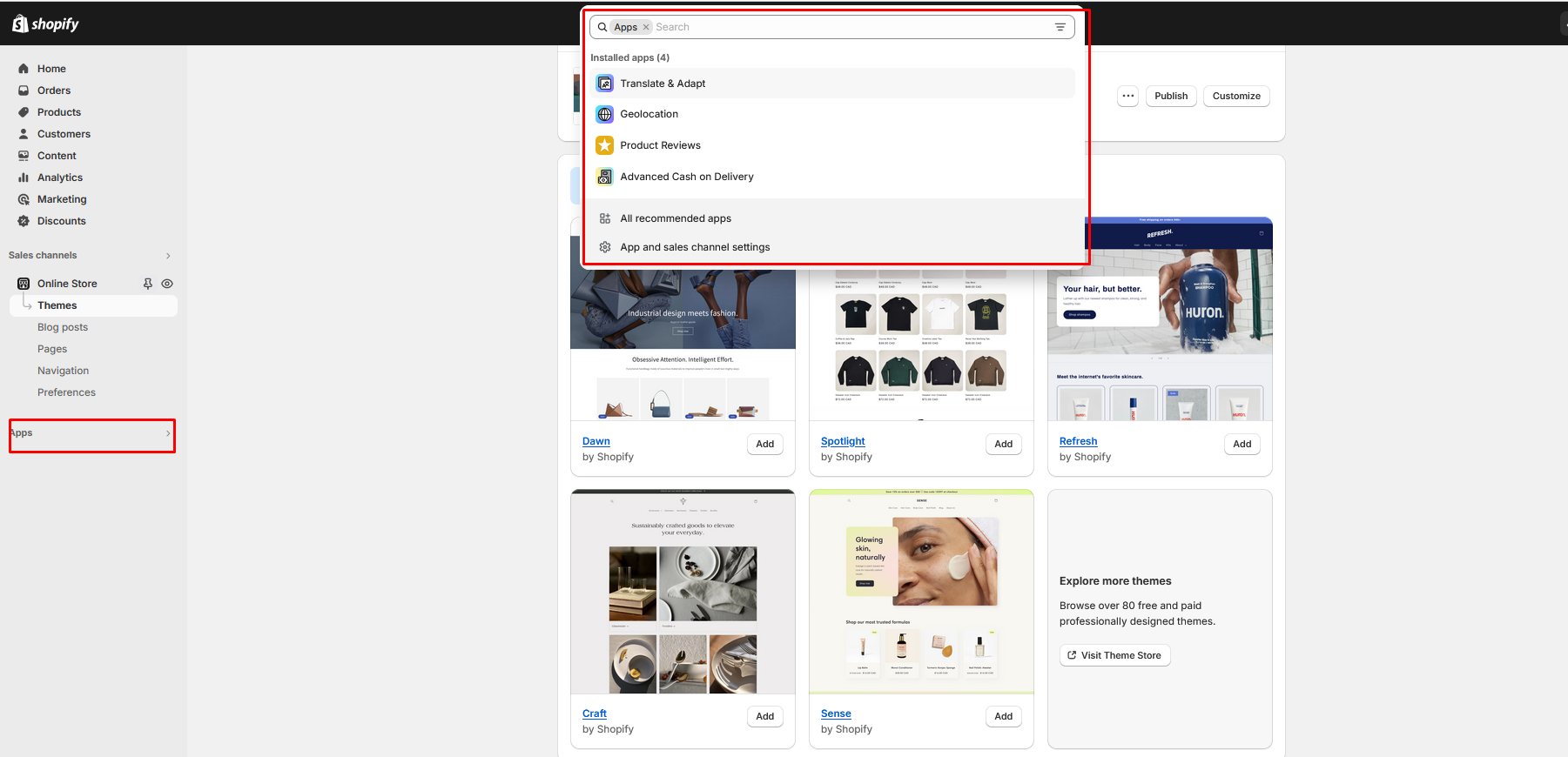Click the Orders inbox icon

(24, 90)
